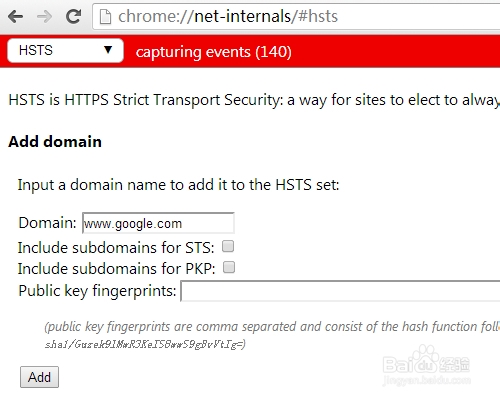
Task: Click the page icon in the address bar
Action: [105, 17]
